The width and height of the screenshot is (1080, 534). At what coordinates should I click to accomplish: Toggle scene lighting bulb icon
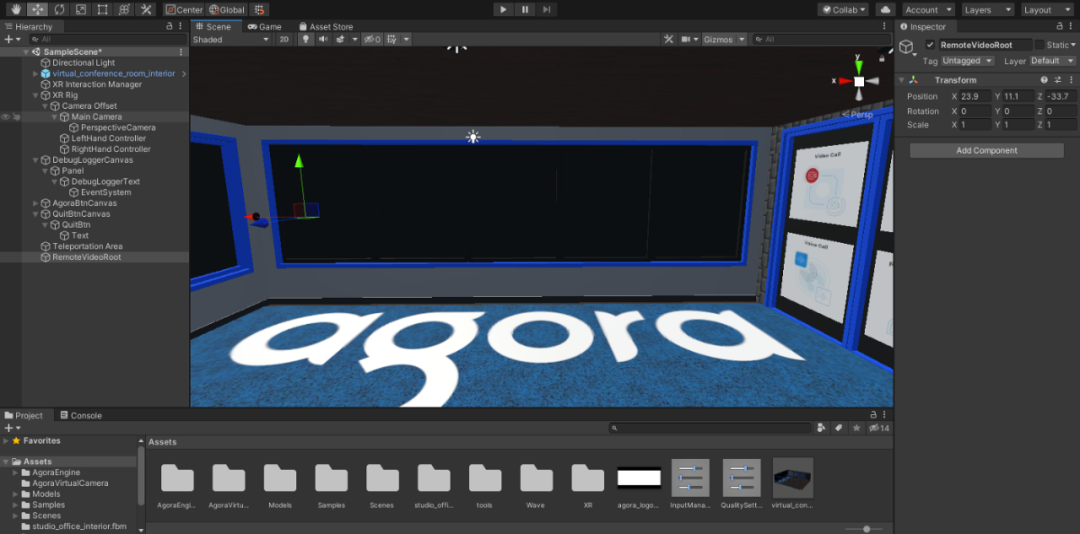(307, 39)
